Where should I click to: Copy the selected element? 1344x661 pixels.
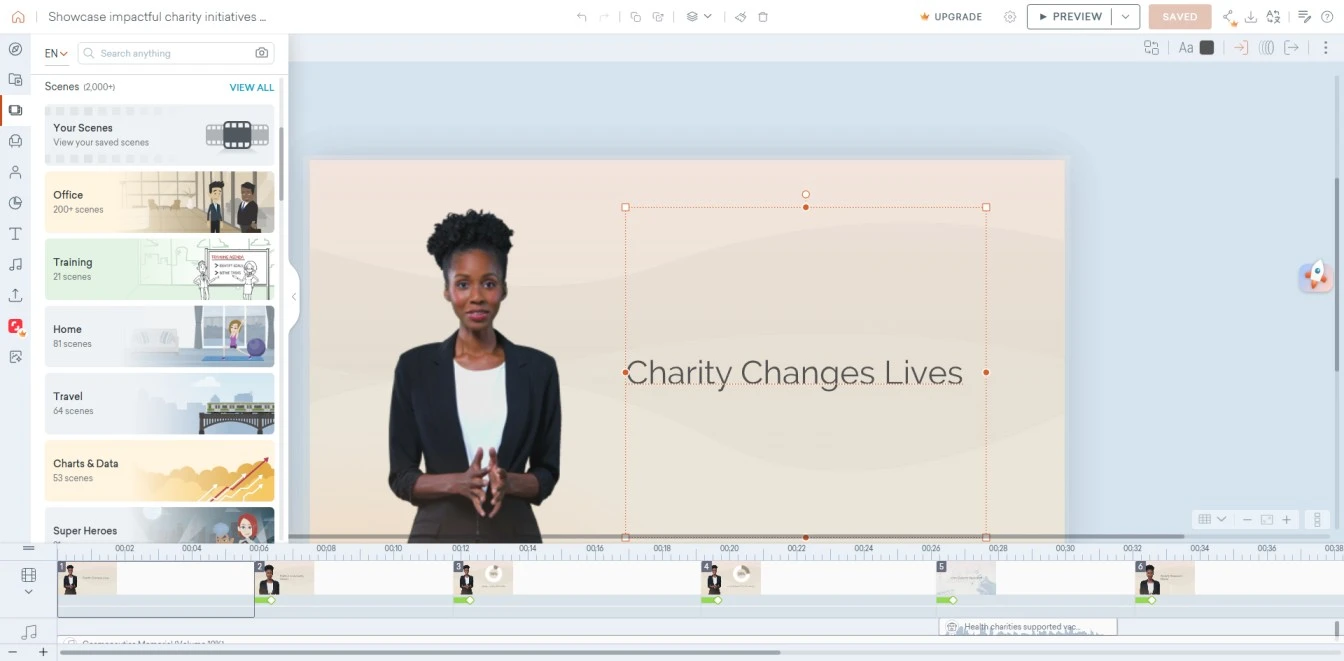tap(635, 17)
